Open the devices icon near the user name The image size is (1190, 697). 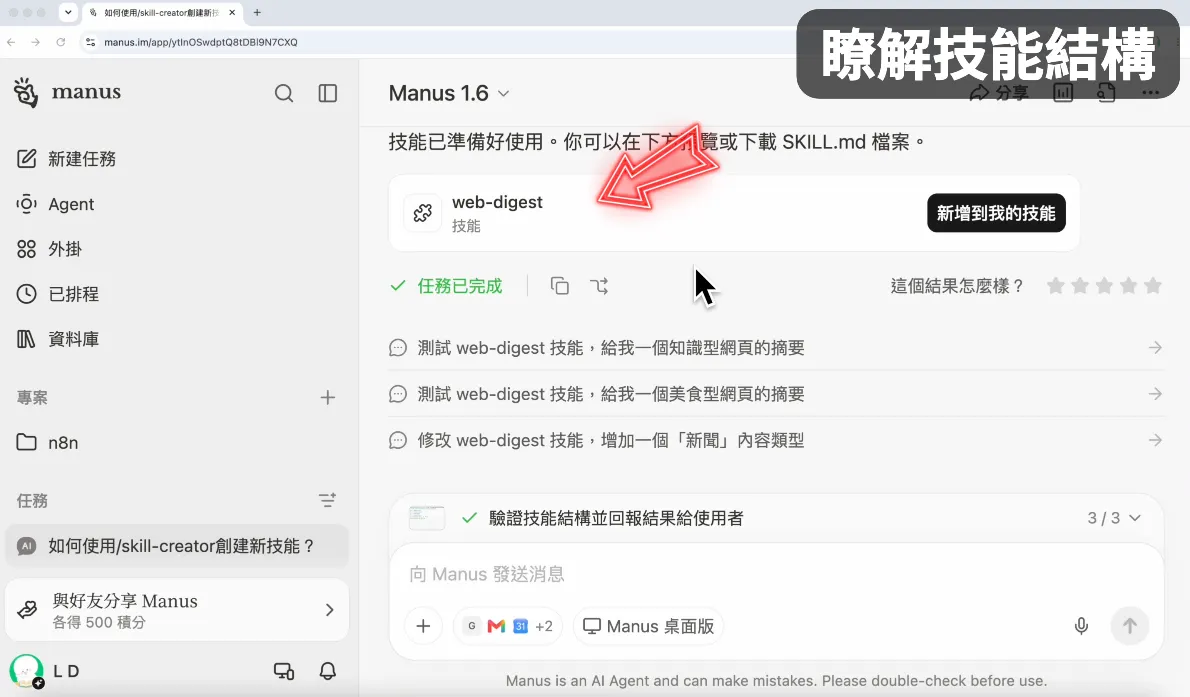pos(284,671)
